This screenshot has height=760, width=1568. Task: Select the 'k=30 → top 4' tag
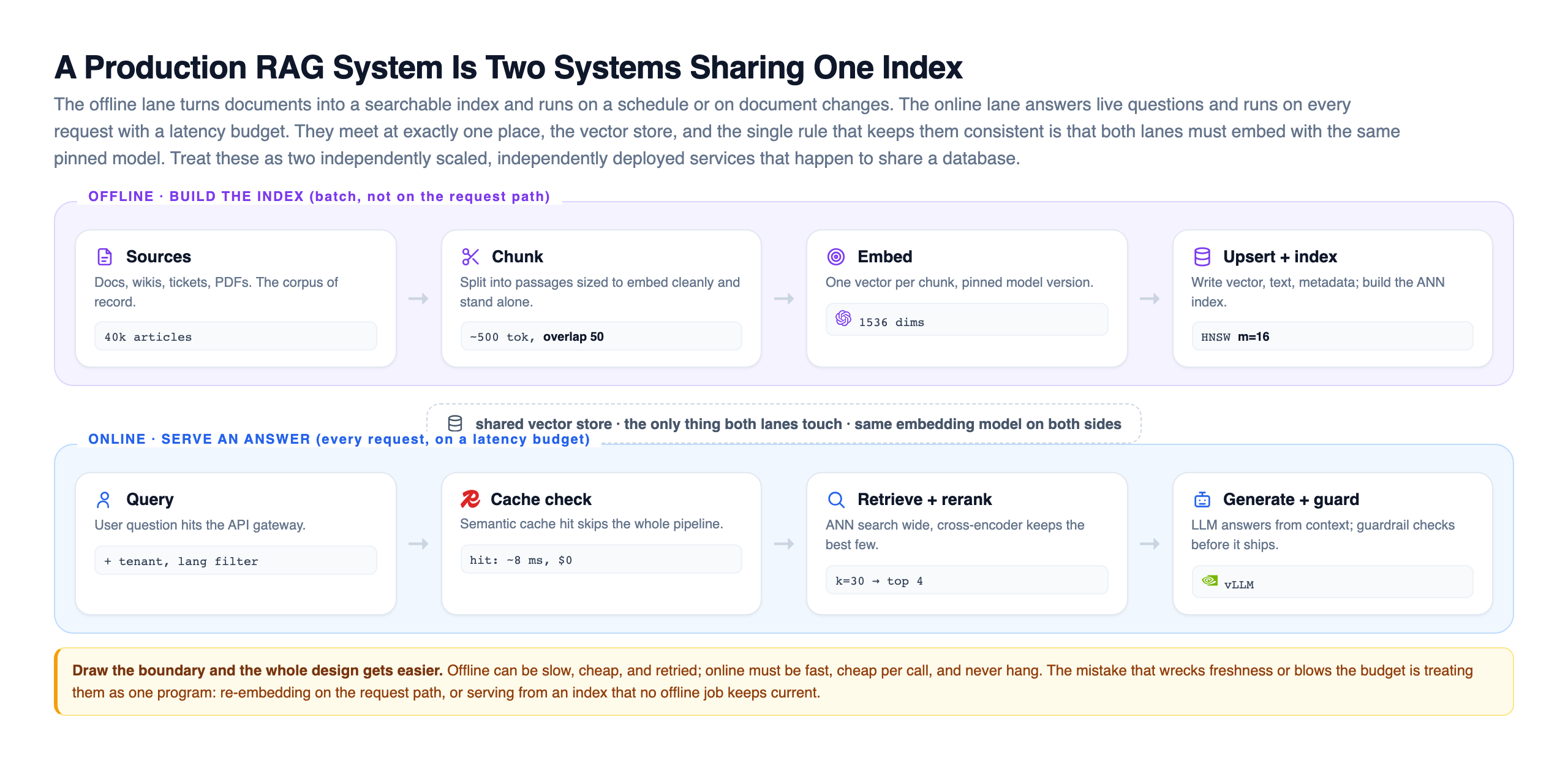967,580
